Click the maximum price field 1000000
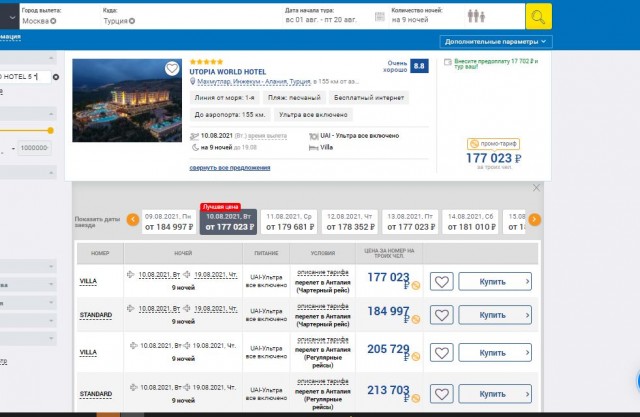 (x=34, y=148)
